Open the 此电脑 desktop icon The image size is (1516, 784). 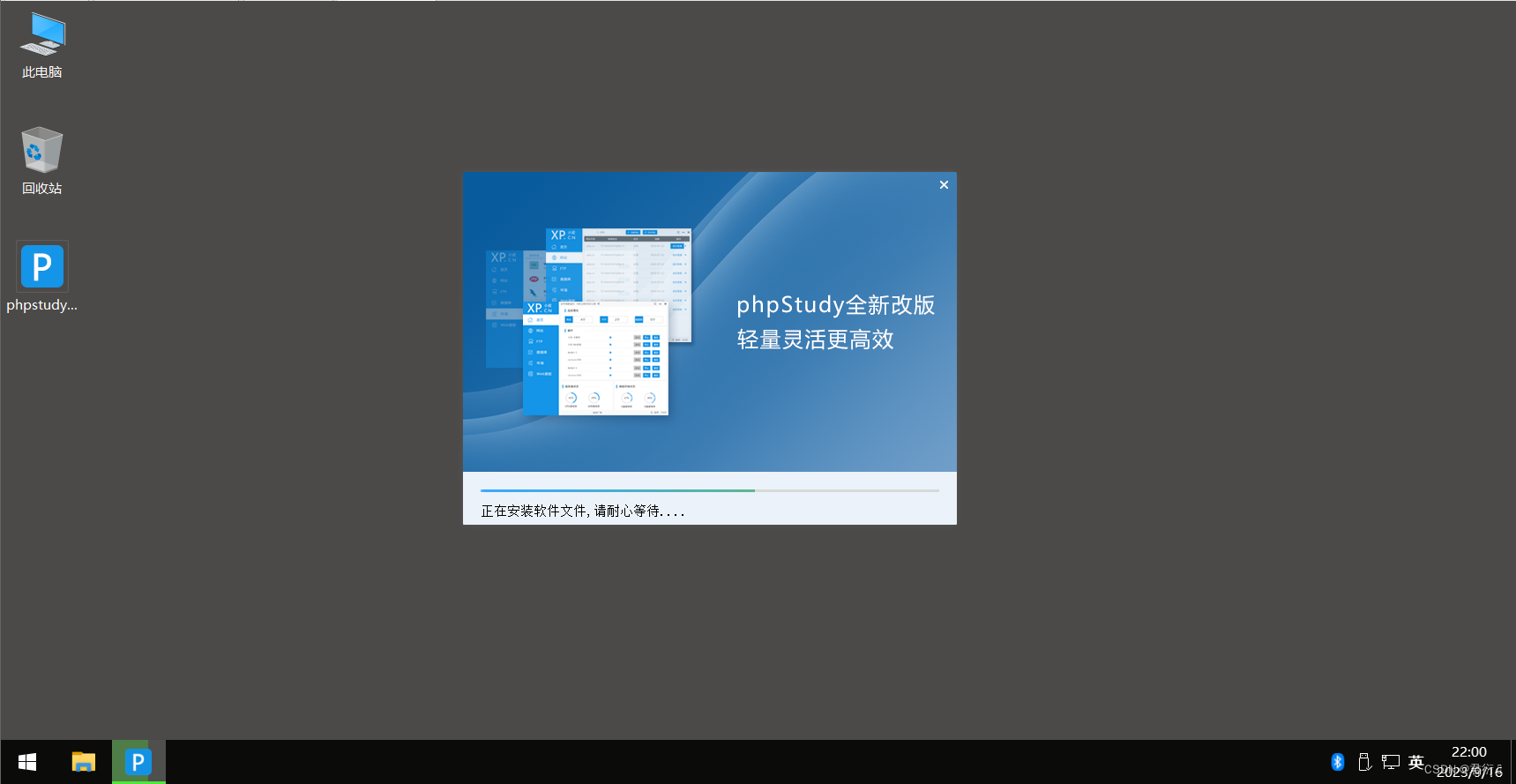point(42,46)
